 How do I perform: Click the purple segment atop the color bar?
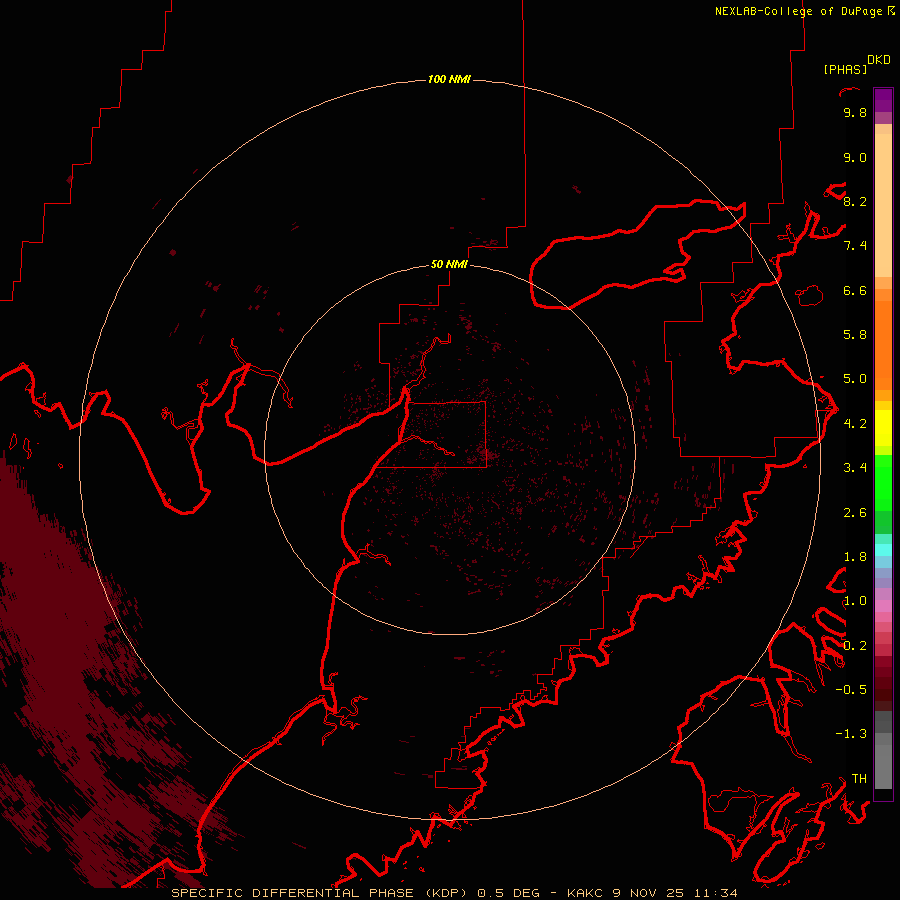[x=883, y=100]
